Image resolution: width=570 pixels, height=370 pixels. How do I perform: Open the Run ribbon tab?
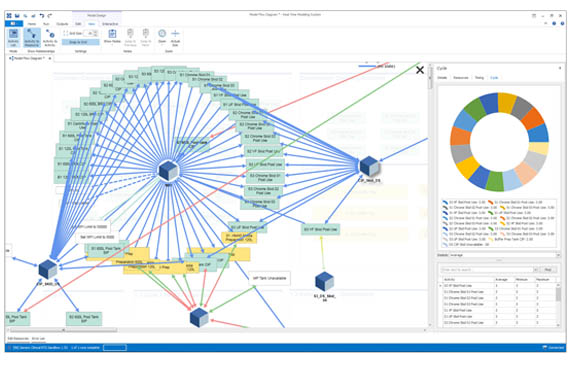pyautogui.click(x=46, y=24)
